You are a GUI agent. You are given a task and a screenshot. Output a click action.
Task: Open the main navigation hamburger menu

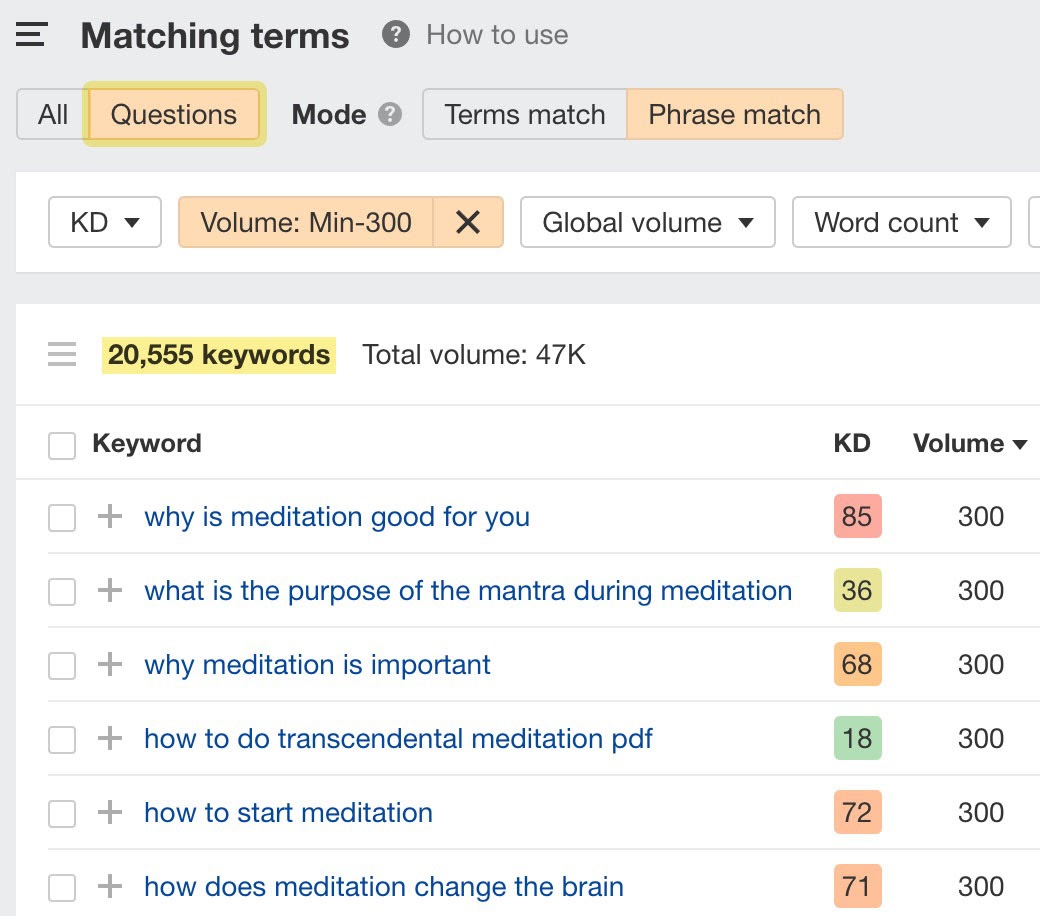(x=31, y=34)
